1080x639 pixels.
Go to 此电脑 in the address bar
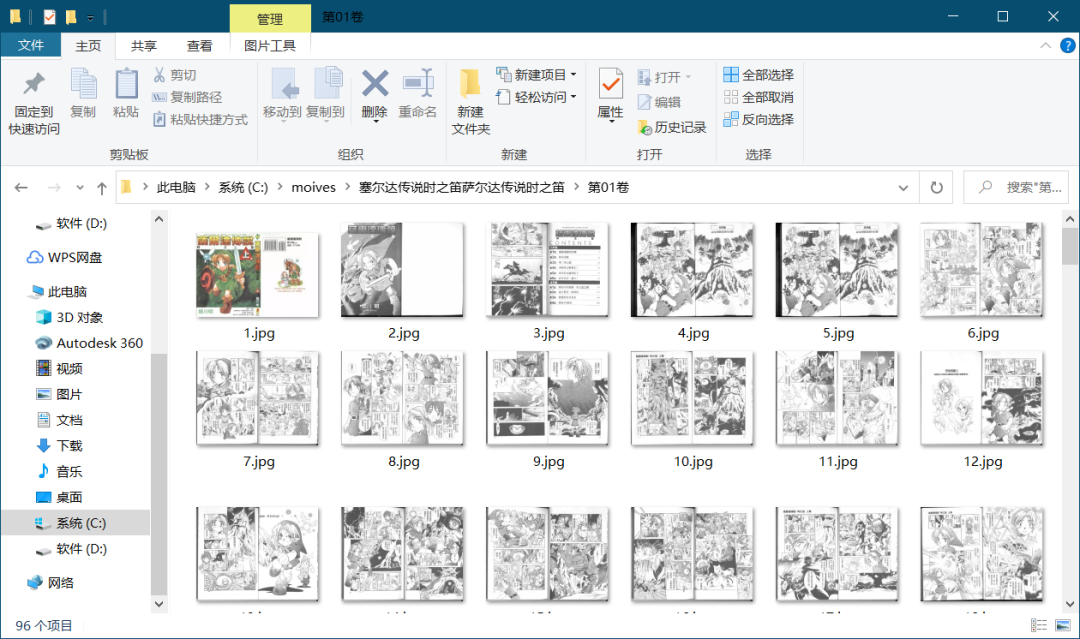tap(176, 187)
